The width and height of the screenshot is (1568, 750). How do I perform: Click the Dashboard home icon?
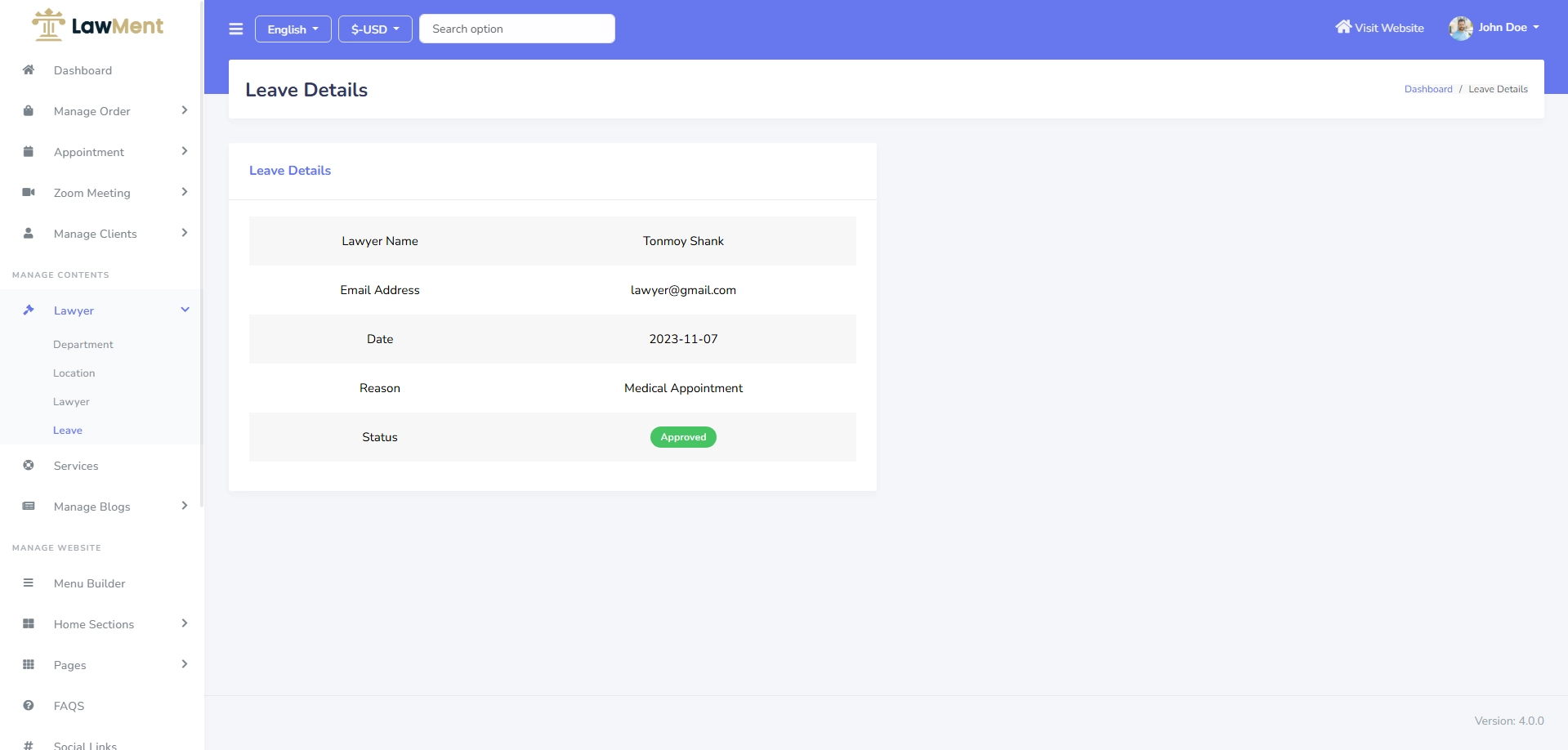[x=29, y=69]
